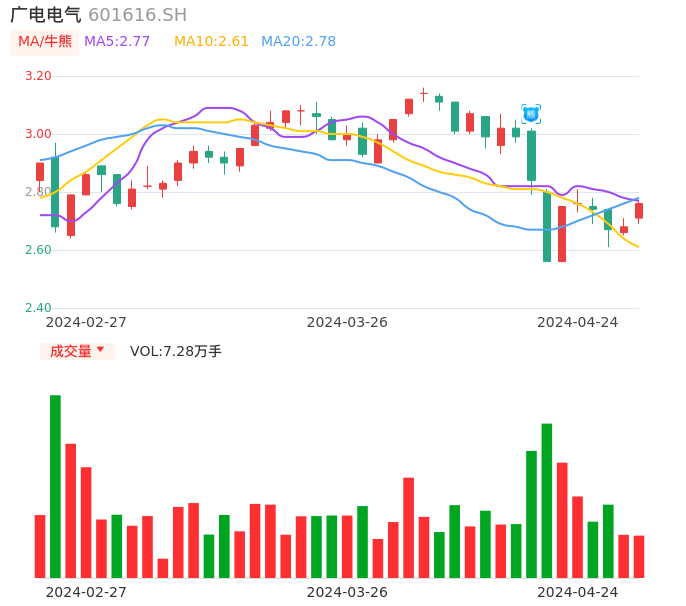Toggle the MA/牛熊 indicator button

pyautogui.click(x=45, y=42)
